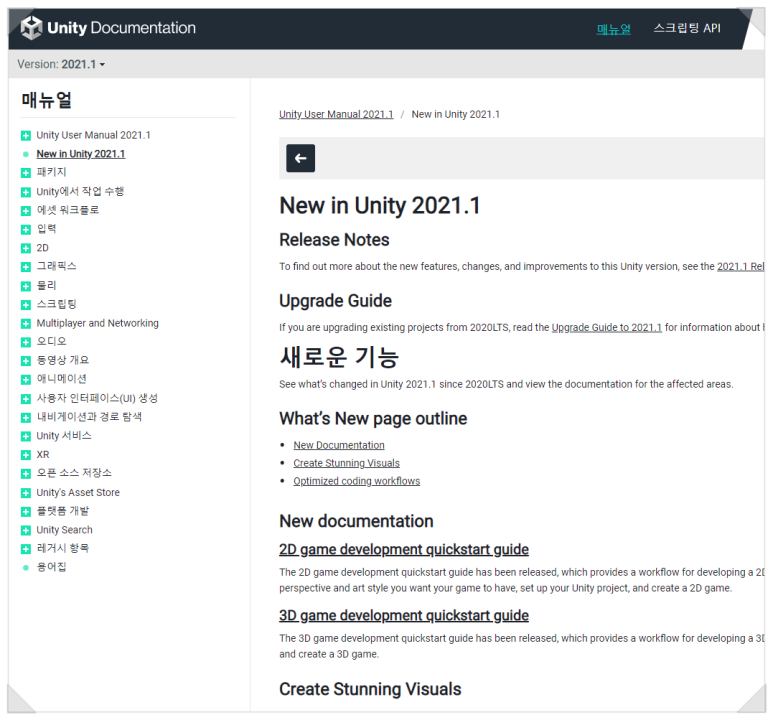This screenshot has width=773, height=720.
Task: Open the 용어집 sidebar entry
Action: (51, 567)
